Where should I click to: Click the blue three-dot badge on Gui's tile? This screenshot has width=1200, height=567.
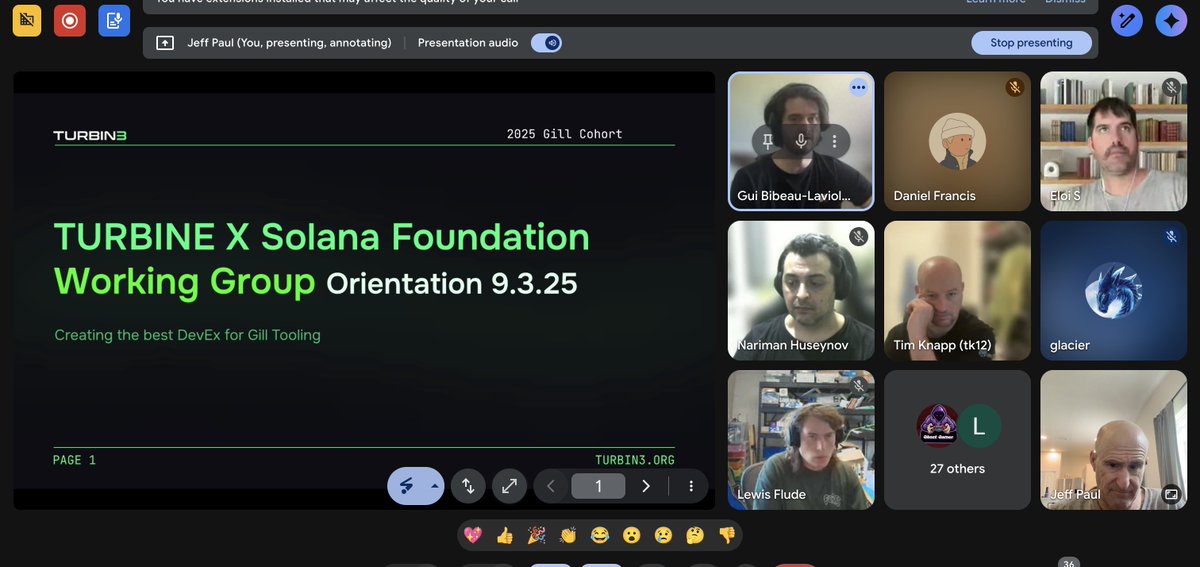point(858,87)
